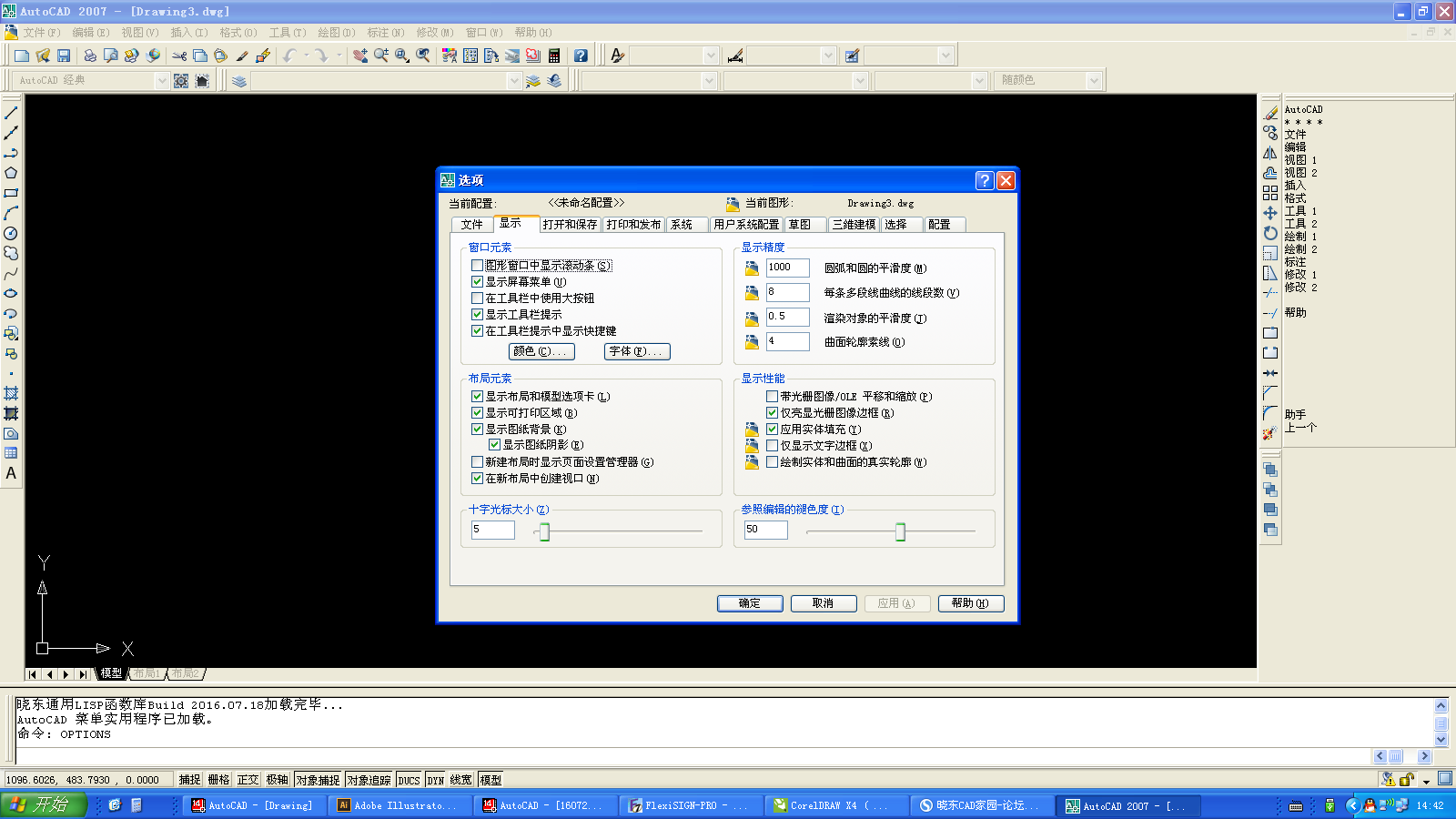This screenshot has height=819, width=1456.
Task: Toggle 显示布局和模型选项卡 checkbox
Action: pos(477,397)
